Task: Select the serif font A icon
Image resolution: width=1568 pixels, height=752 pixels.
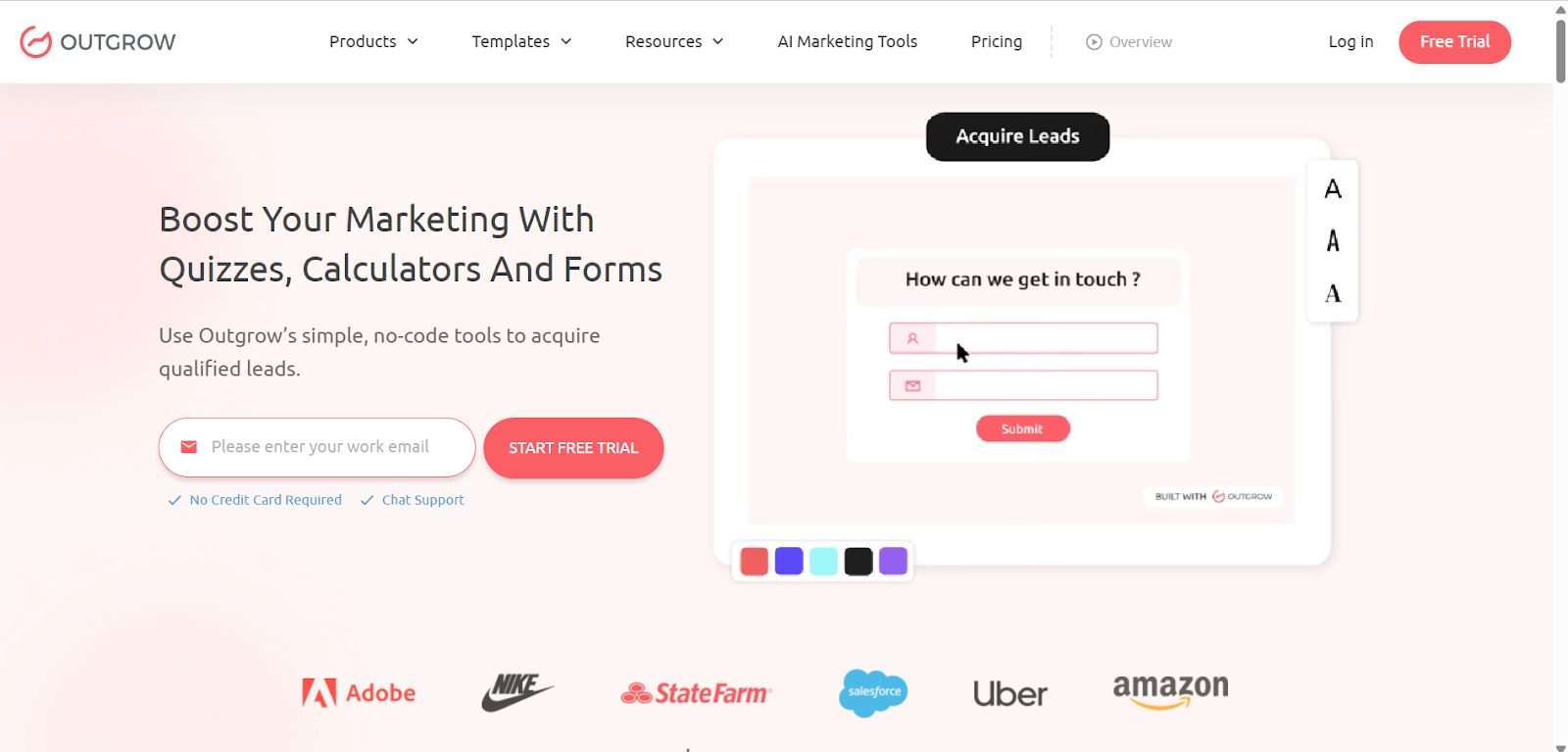Action: pos(1333,293)
